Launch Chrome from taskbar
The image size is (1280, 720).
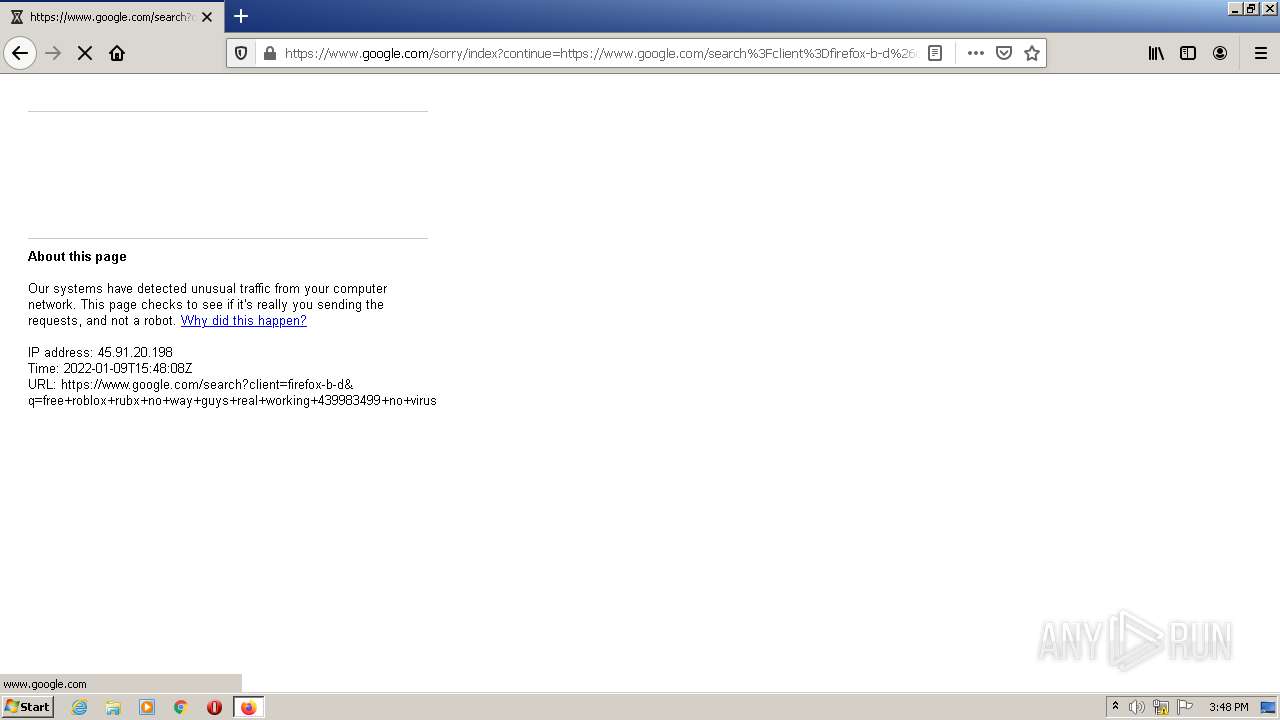(181, 707)
